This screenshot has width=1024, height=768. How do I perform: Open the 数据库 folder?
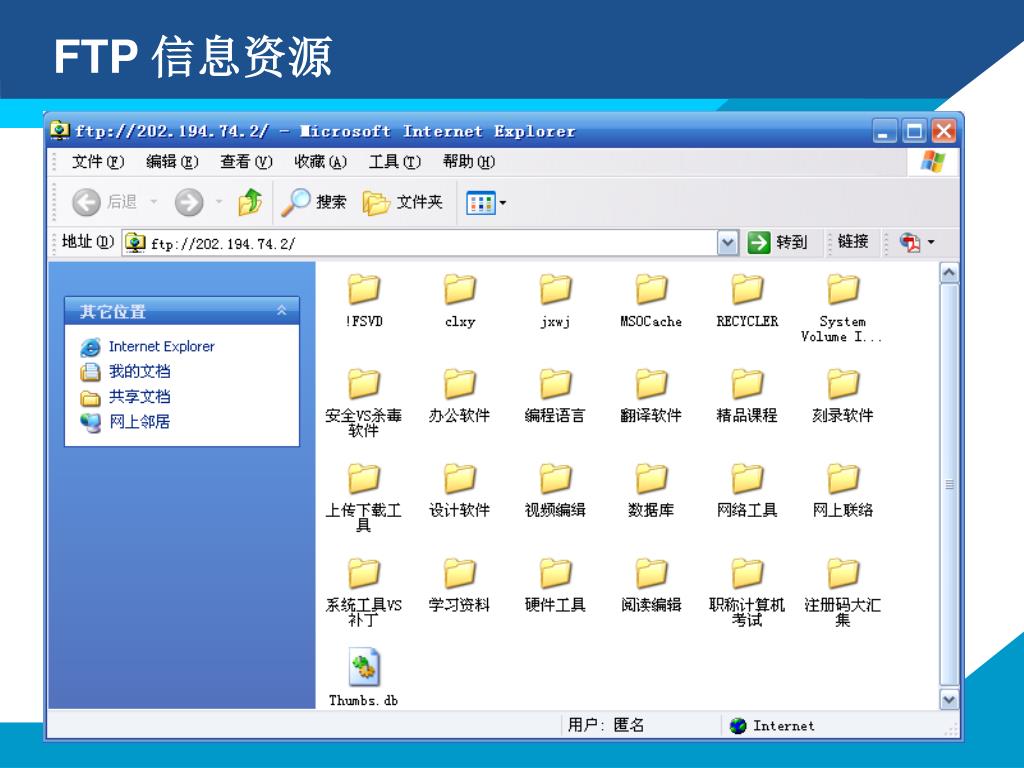(651, 490)
